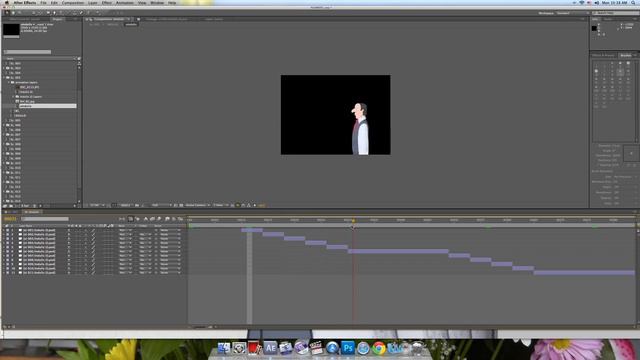Open blending mode dropdown for layer 1
Screen dimensions: 640x360
pos(125,231)
